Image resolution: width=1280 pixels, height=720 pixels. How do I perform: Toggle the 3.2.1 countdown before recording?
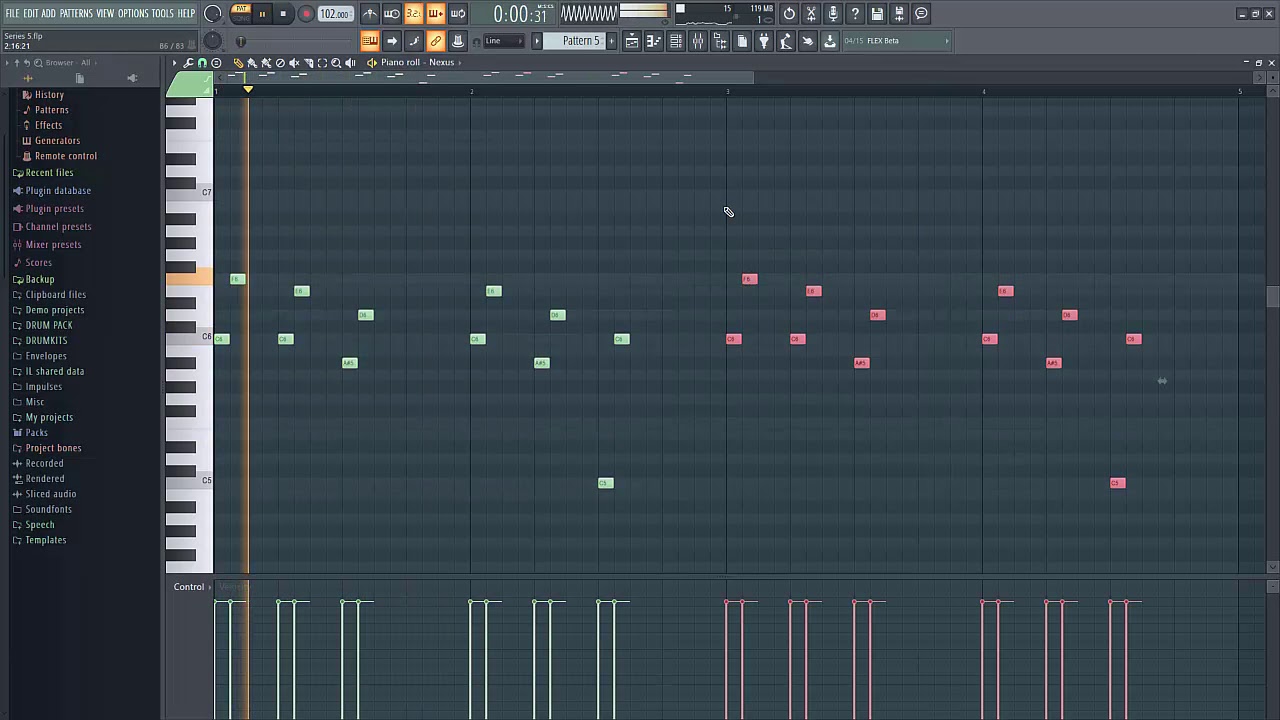(414, 14)
